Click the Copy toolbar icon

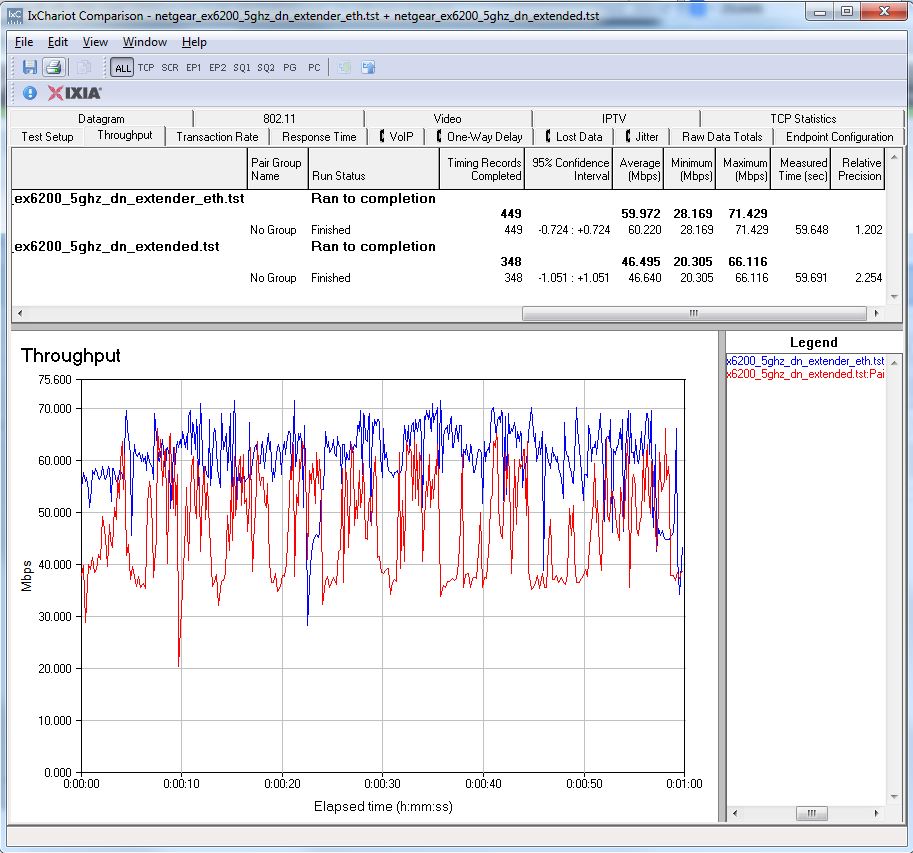(83, 68)
